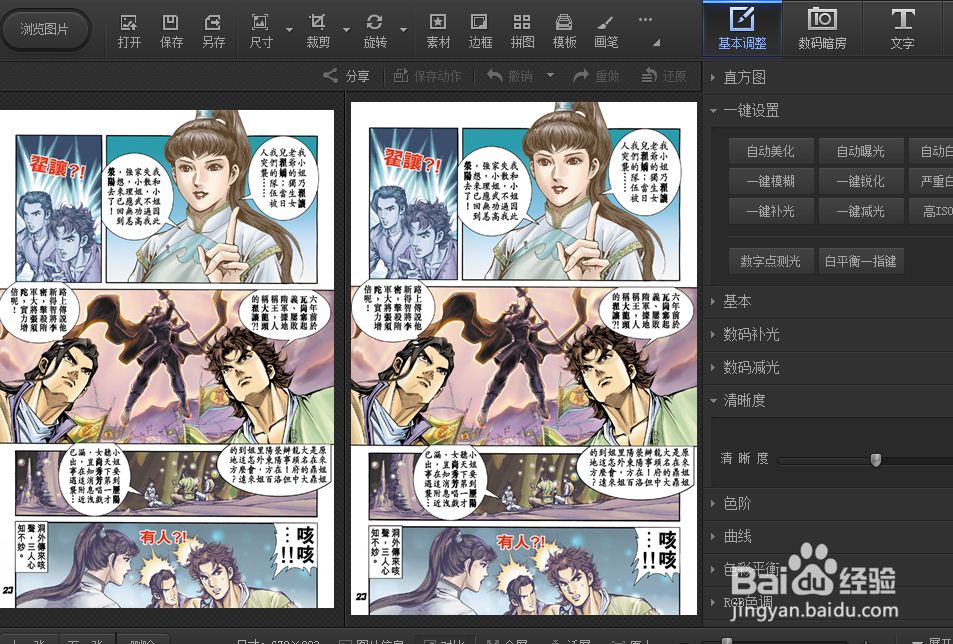Apply 一键锐化 sharpen preset
The width and height of the screenshot is (953, 644).
pyautogui.click(x=861, y=181)
